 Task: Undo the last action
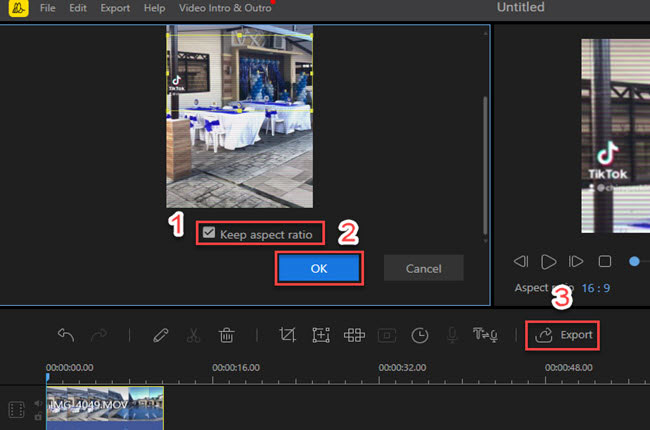click(x=66, y=335)
